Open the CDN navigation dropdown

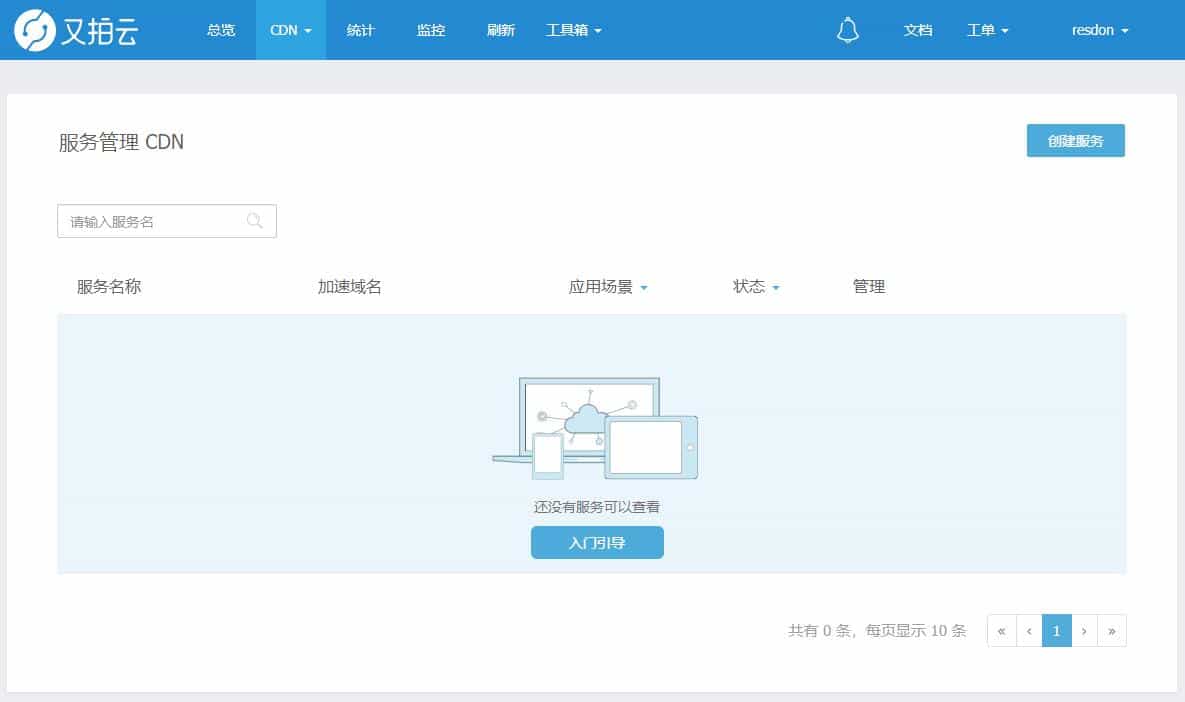pos(290,30)
